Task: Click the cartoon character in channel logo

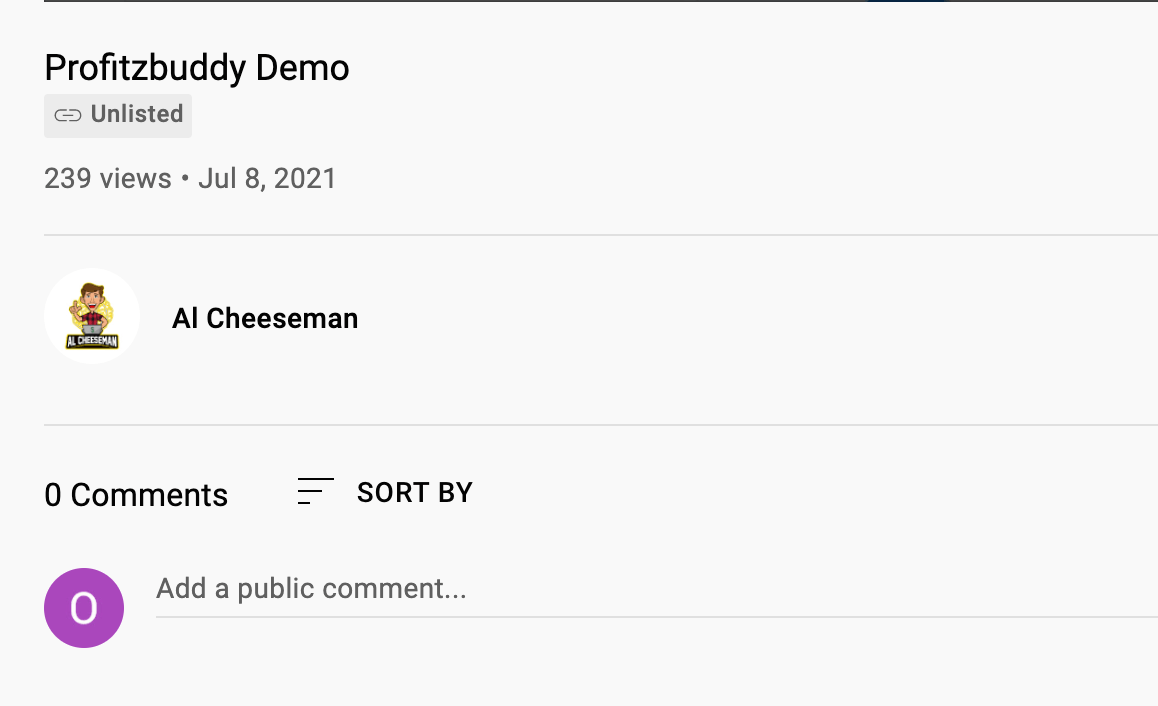Action: click(x=92, y=306)
